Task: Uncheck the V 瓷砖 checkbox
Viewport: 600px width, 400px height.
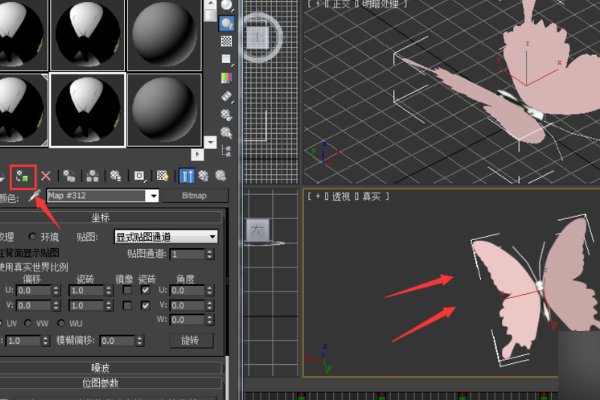Action: point(145,305)
